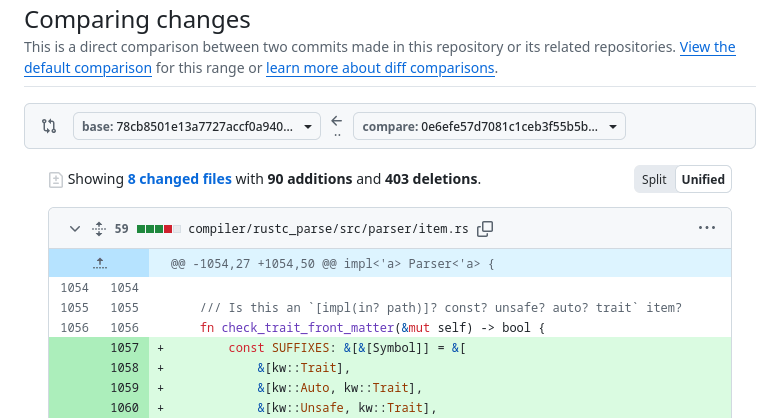This screenshot has width=780, height=418.
Task: Switch to Split diff view
Action: [654, 179]
